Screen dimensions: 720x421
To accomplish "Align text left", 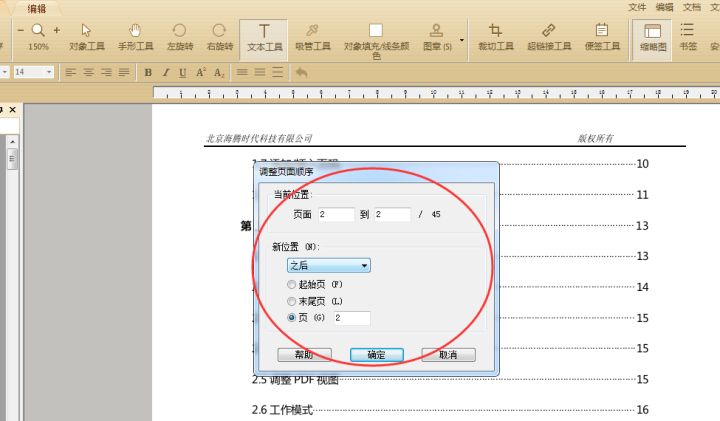I will [x=70, y=72].
